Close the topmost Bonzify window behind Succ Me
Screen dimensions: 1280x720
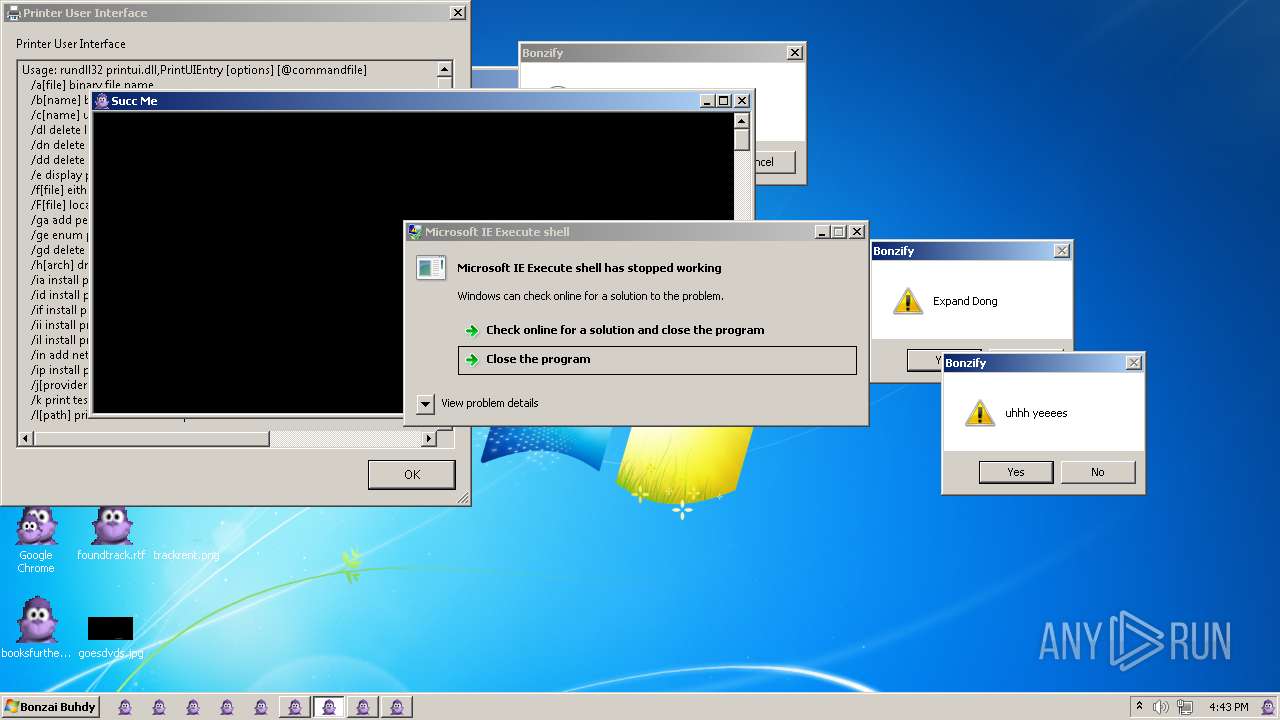[x=794, y=53]
